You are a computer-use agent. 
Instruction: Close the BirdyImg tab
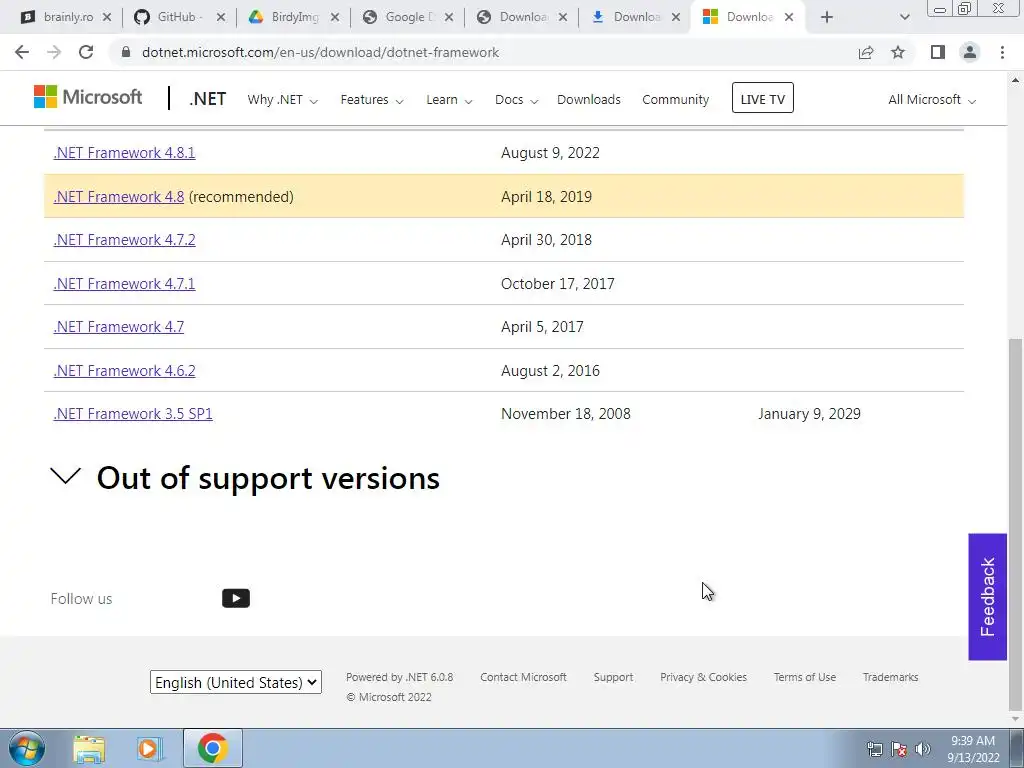[x=335, y=17]
